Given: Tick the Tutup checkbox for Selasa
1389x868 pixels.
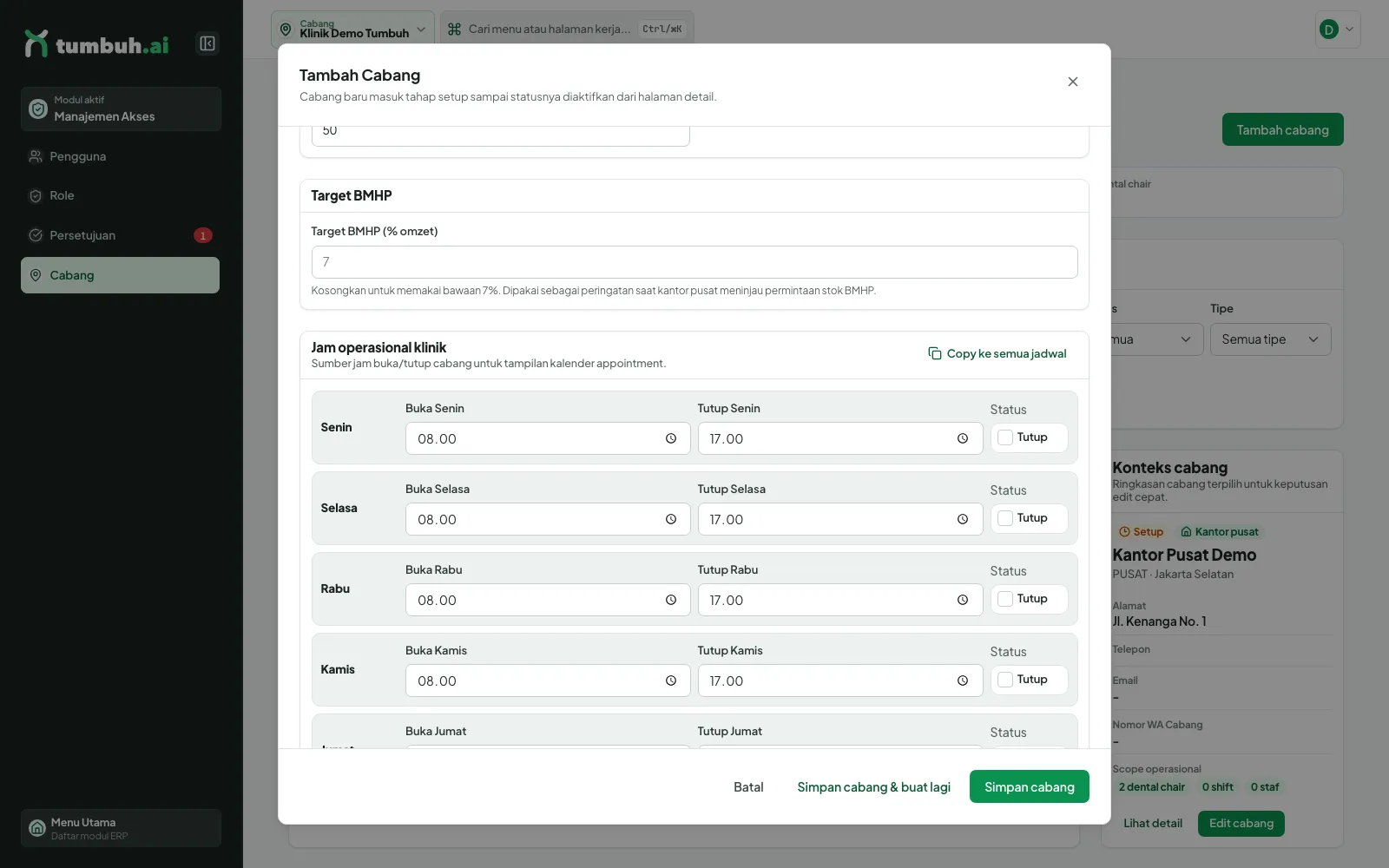Looking at the screenshot, I should (1005, 518).
